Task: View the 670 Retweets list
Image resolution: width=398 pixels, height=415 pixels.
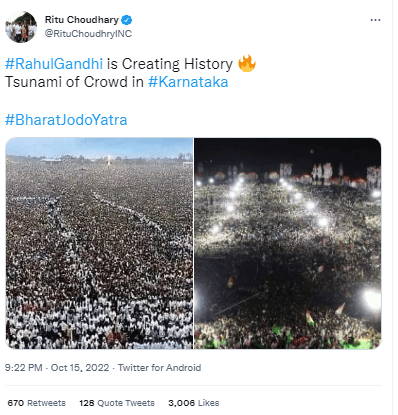Action: [x=37, y=403]
